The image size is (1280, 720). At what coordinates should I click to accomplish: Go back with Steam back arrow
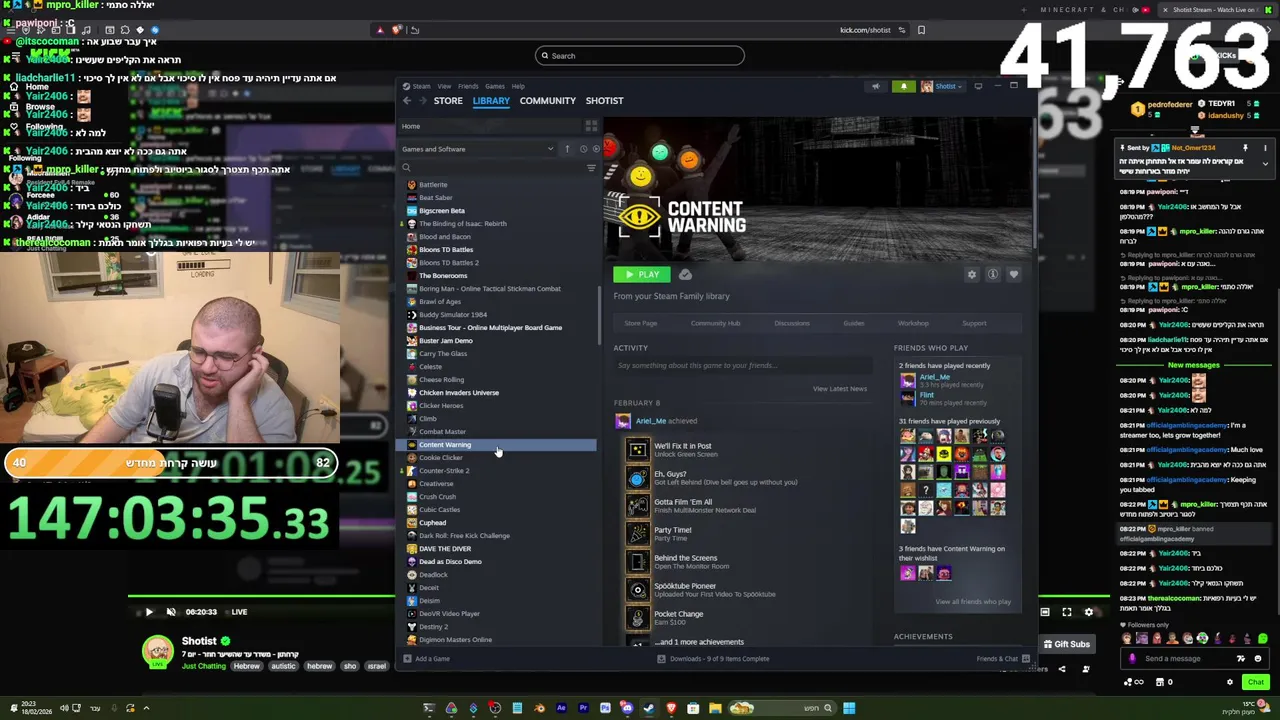coord(407,101)
